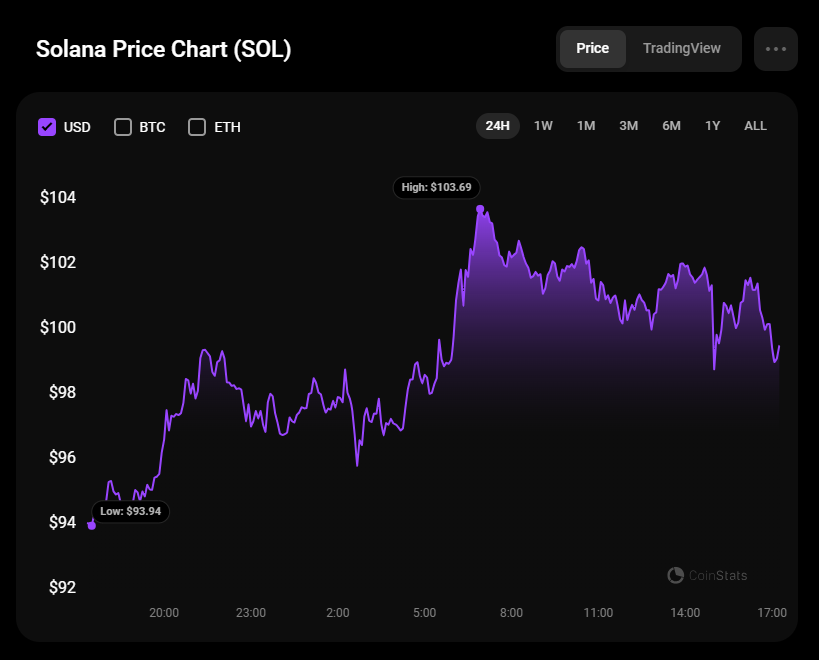Show the ALL time range
Screen dimensions: 819x660
(755, 126)
